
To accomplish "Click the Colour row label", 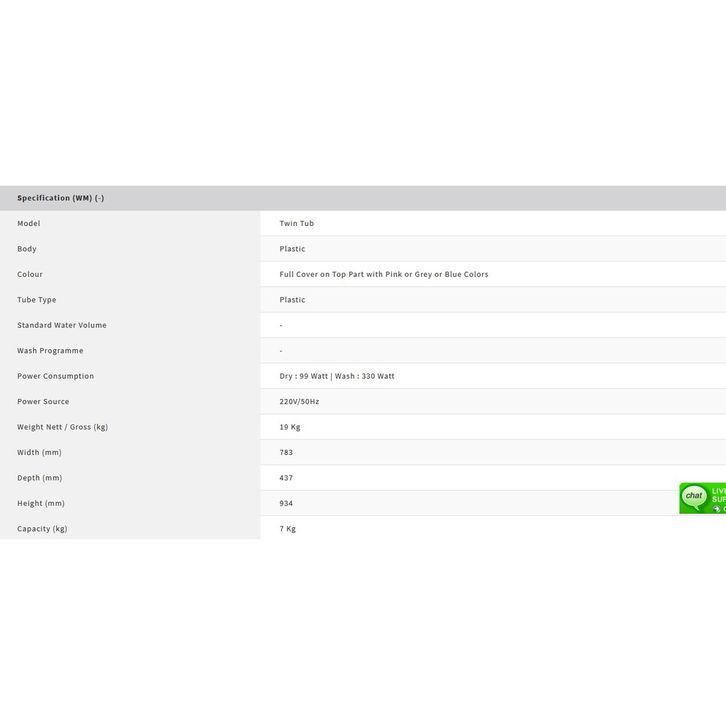I will coord(30,274).
